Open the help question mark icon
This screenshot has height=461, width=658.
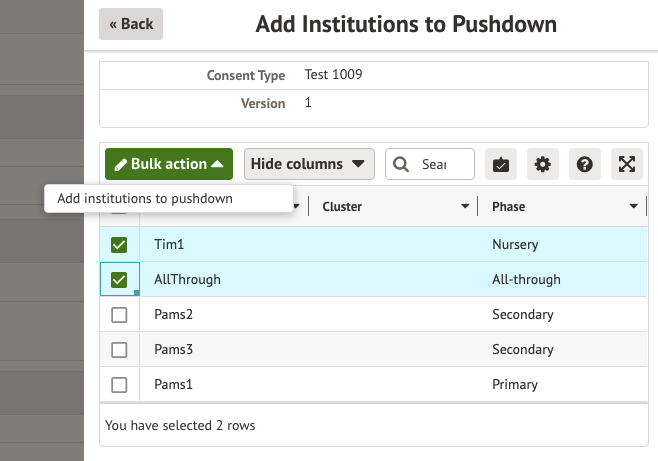(x=585, y=164)
